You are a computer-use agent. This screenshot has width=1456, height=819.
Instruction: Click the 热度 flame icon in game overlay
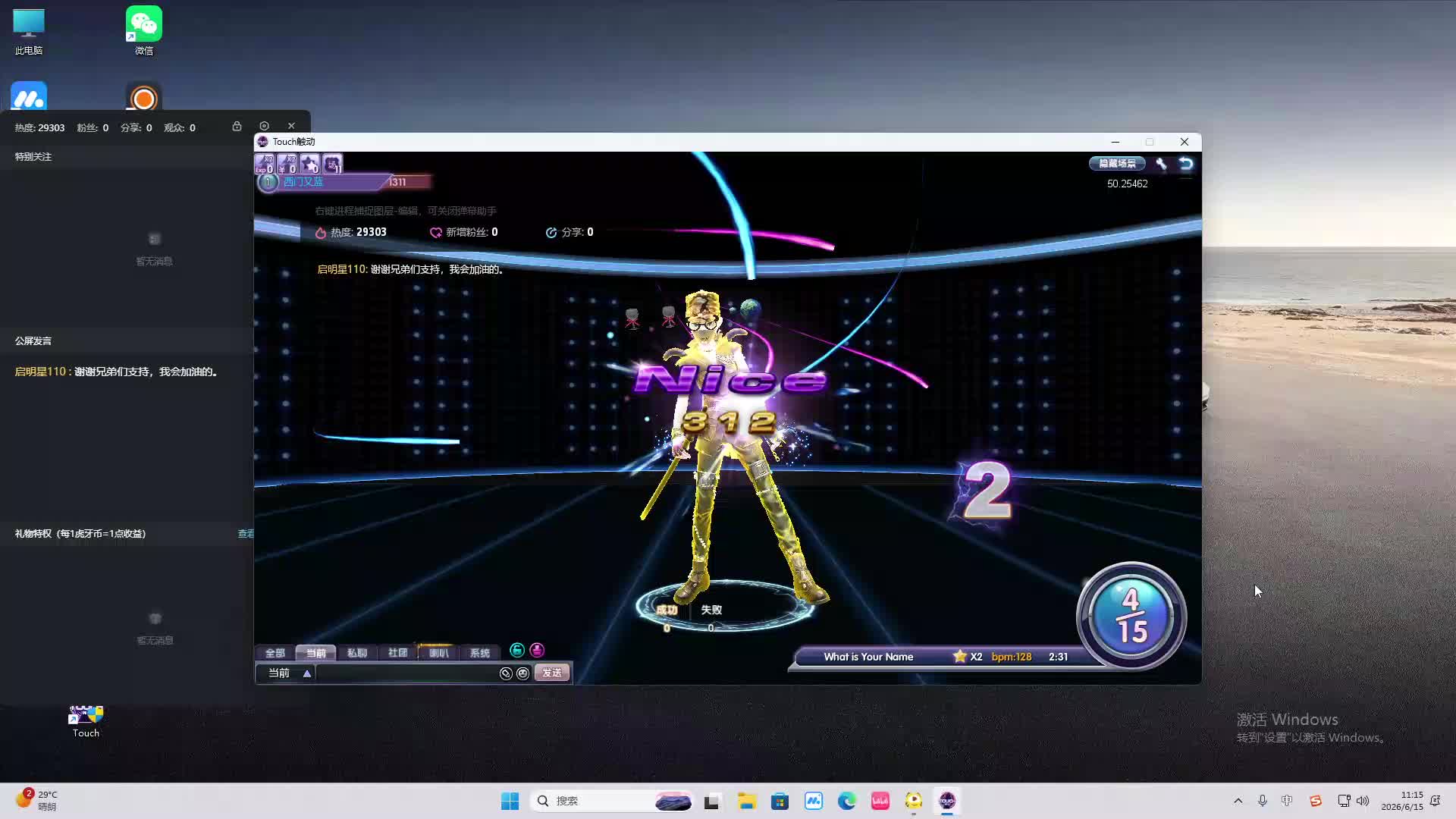(321, 233)
